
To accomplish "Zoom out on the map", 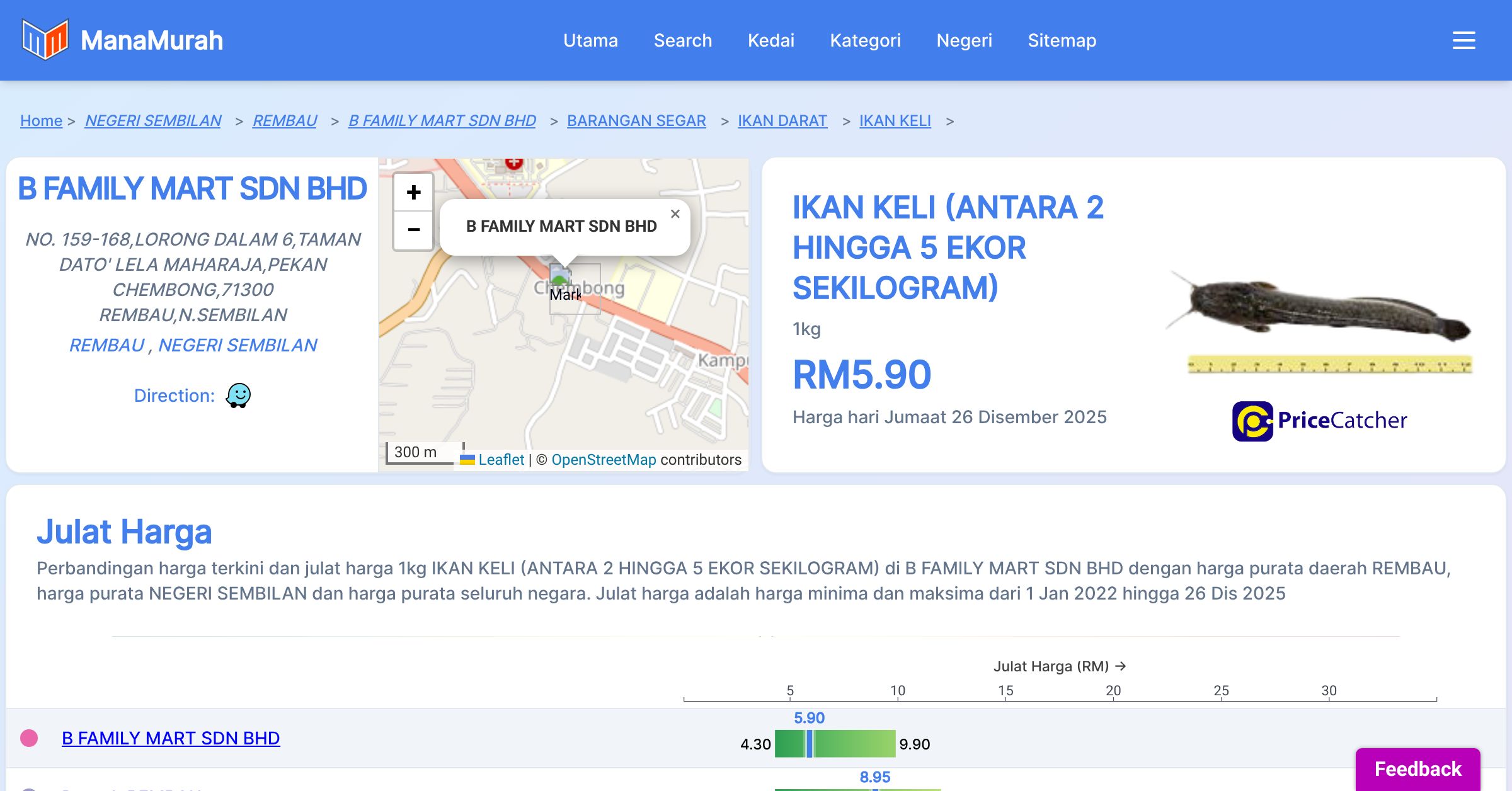I will [413, 230].
